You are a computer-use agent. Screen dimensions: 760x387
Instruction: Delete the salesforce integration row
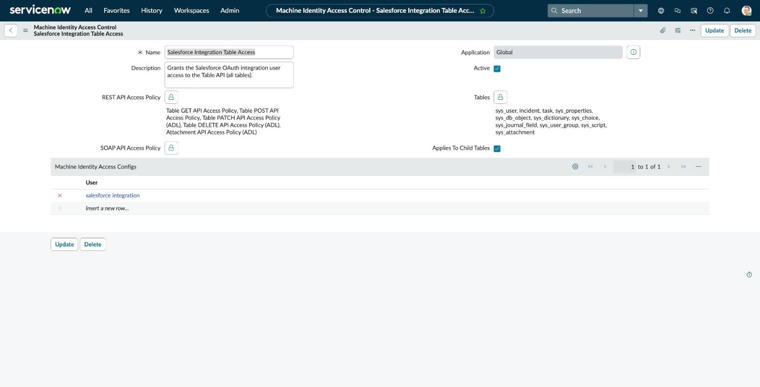pos(60,195)
